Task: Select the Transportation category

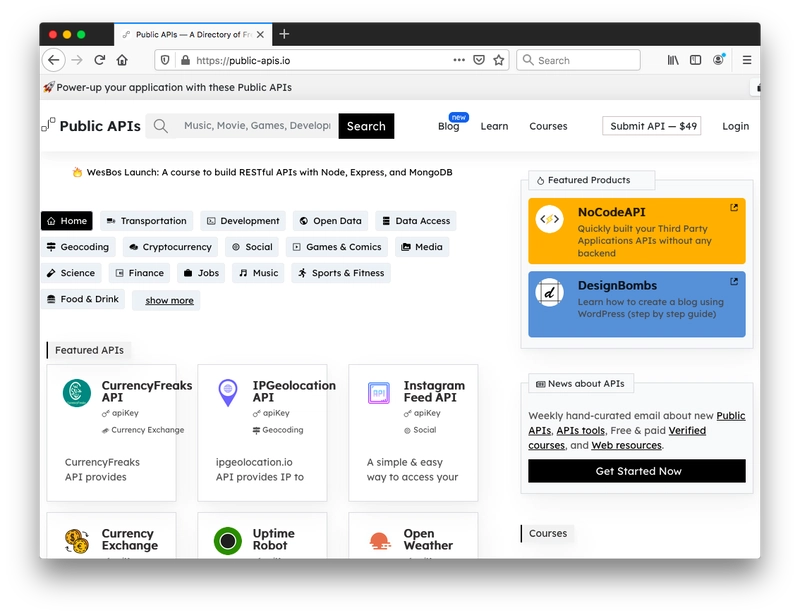Action: click(146, 221)
